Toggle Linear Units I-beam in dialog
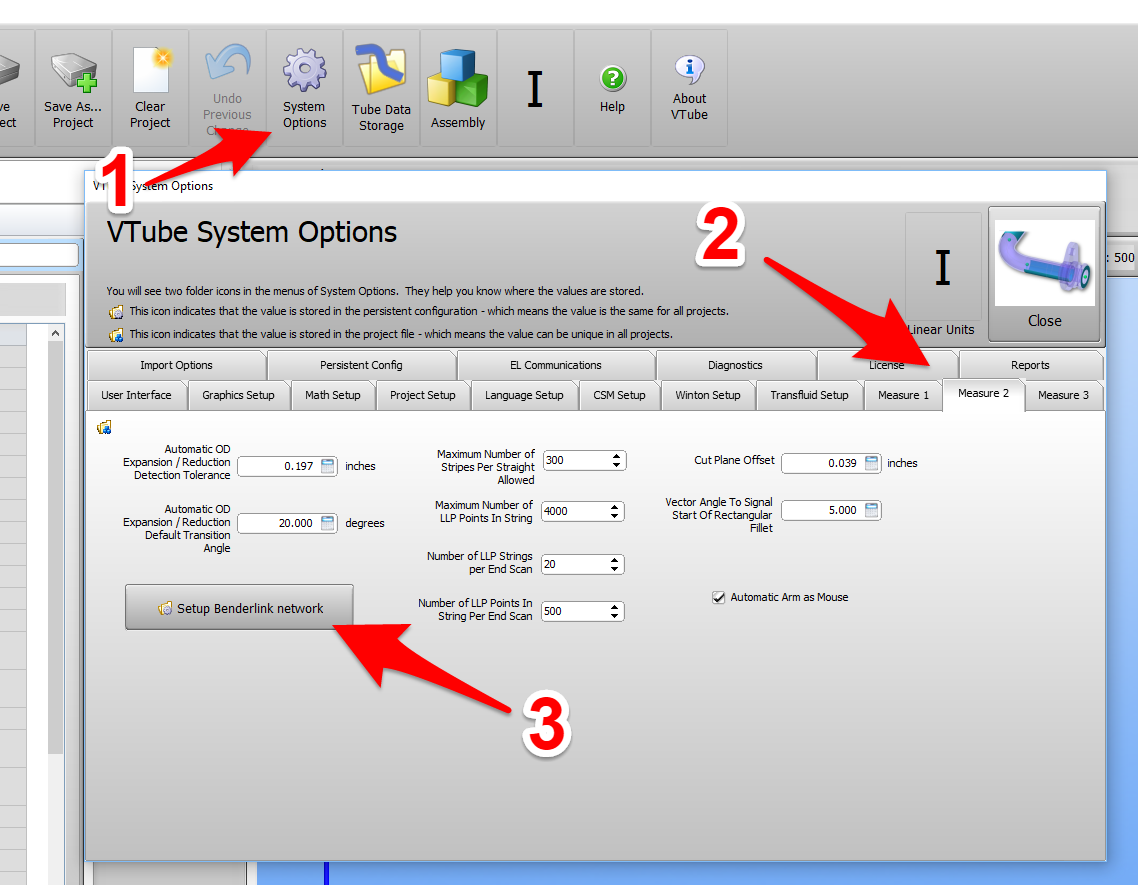The height and width of the screenshot is (885, 1138). tap(943, 267)
